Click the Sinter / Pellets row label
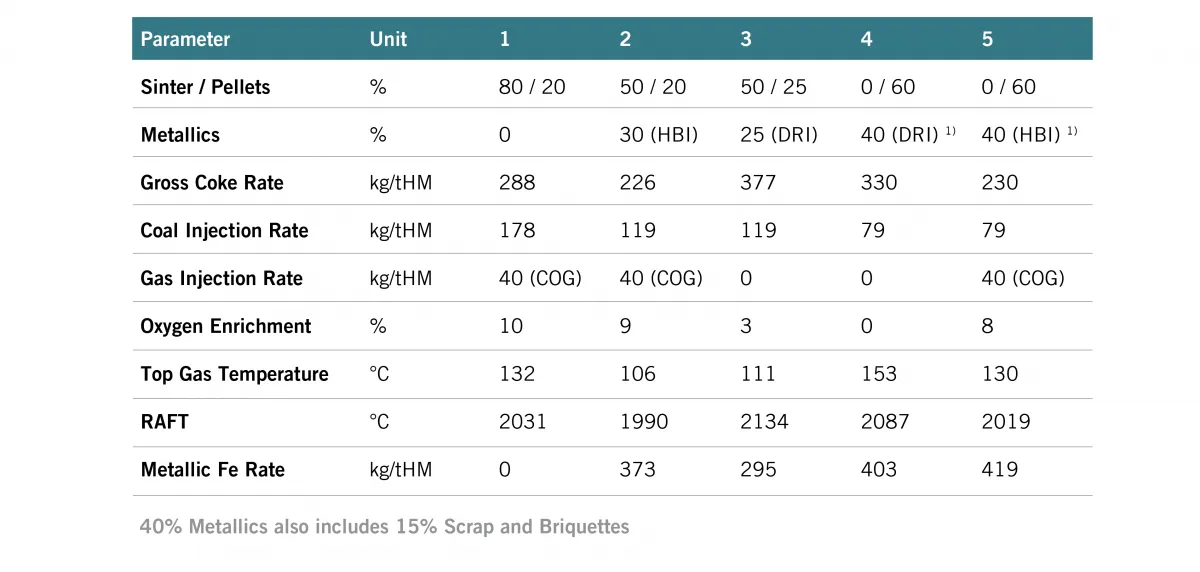Image resolution: width=1200 pixels, height=572 pixels. click(x=205, y=87)
